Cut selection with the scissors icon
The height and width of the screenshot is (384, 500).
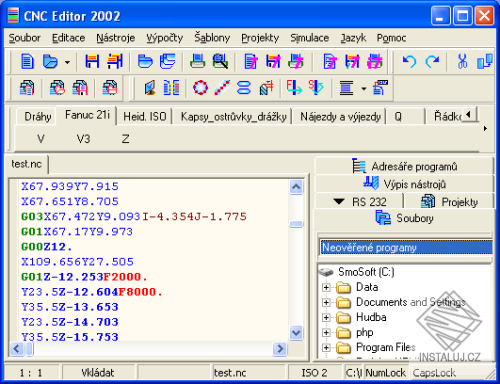tap(462, 62)
